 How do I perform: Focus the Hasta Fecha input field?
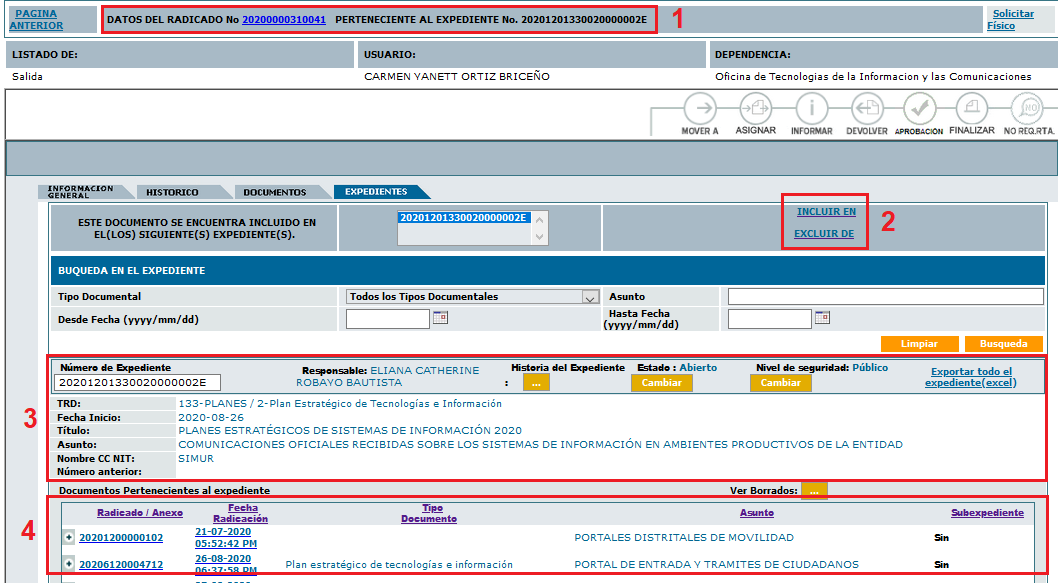769,319
